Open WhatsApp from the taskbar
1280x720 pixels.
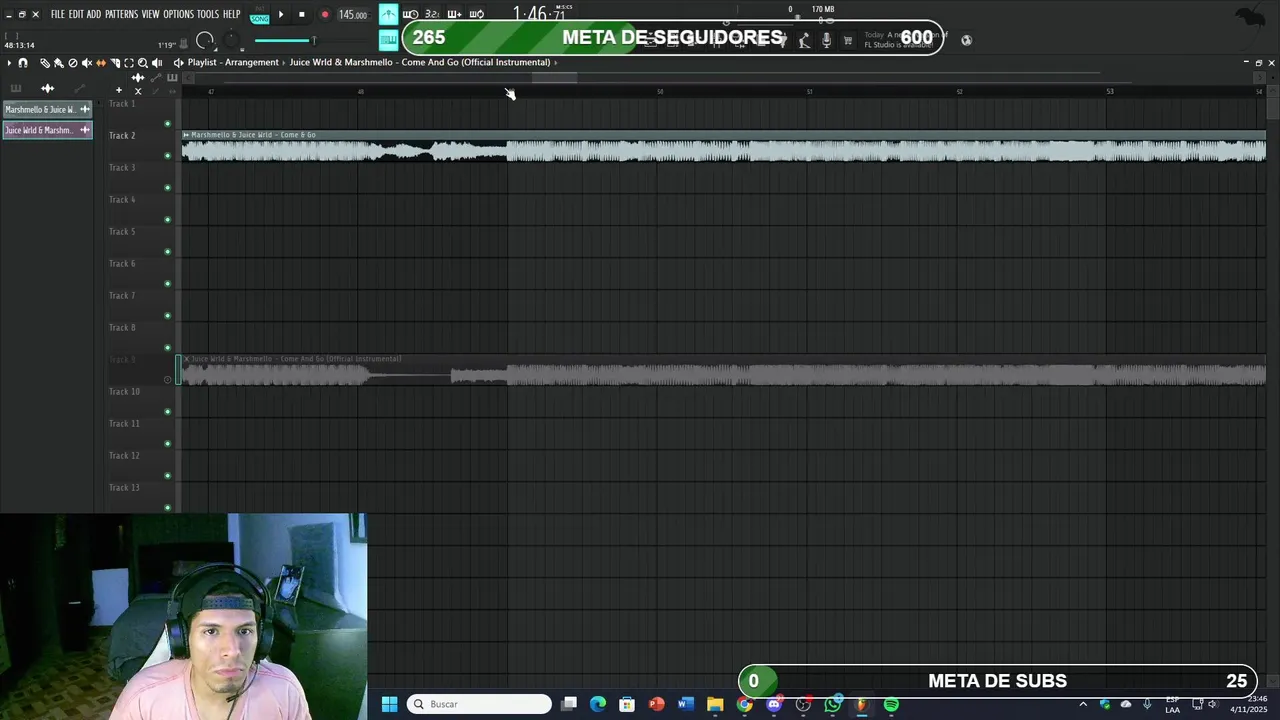coord(833,704)
